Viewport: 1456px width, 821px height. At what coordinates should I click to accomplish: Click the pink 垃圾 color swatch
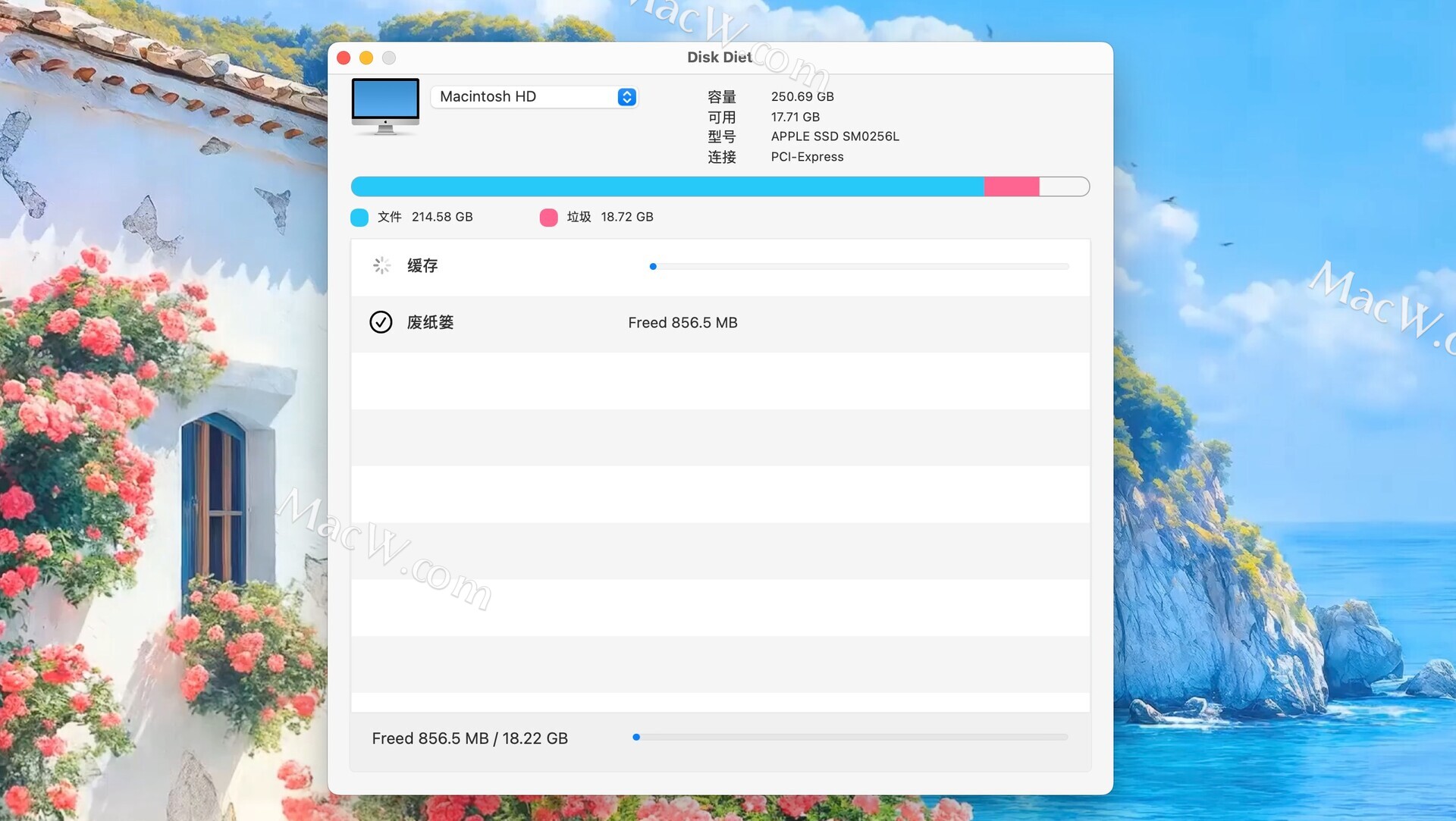coord(548,218)
